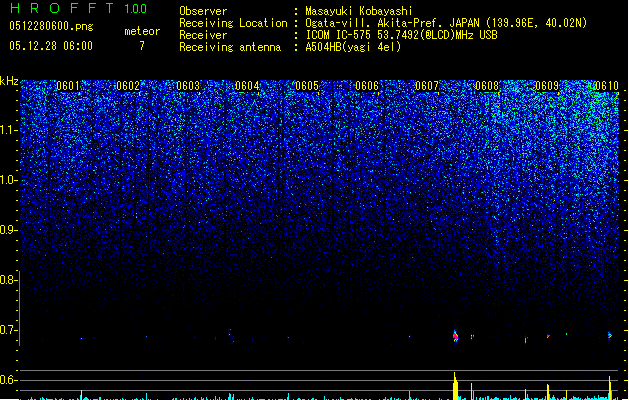Click time marker 0605
The width and height of the screenshot is (629, 400).
[307, 86]
